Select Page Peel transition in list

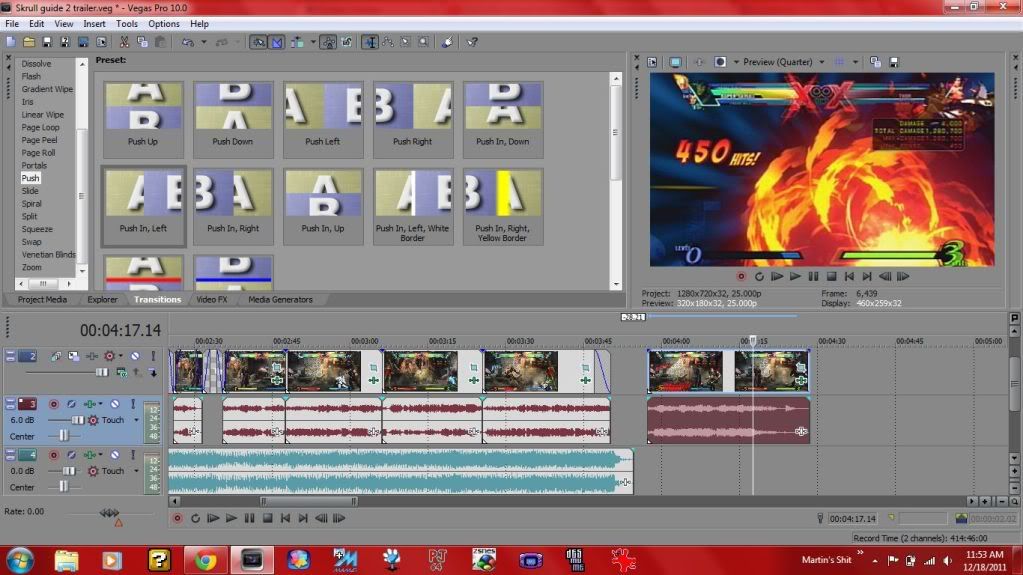click(x=39, y=140)
